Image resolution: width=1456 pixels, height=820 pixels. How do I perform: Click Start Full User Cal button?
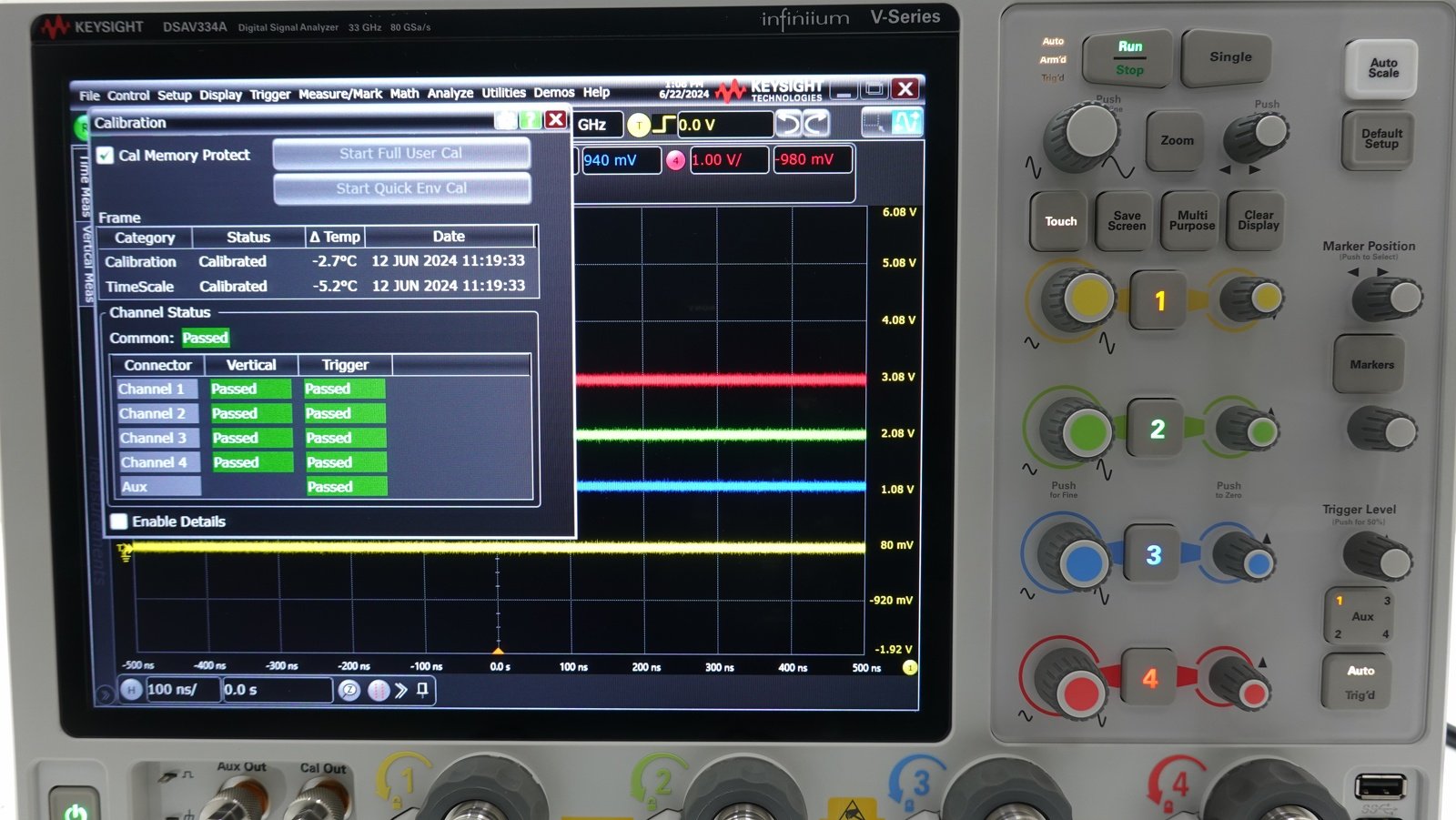tap(401, 153)
